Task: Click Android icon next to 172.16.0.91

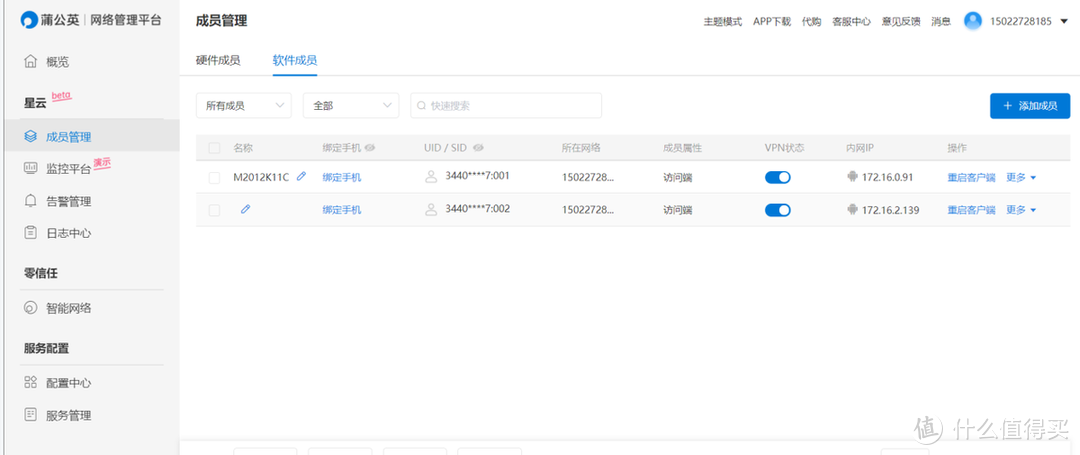Action: click(852, 177)
